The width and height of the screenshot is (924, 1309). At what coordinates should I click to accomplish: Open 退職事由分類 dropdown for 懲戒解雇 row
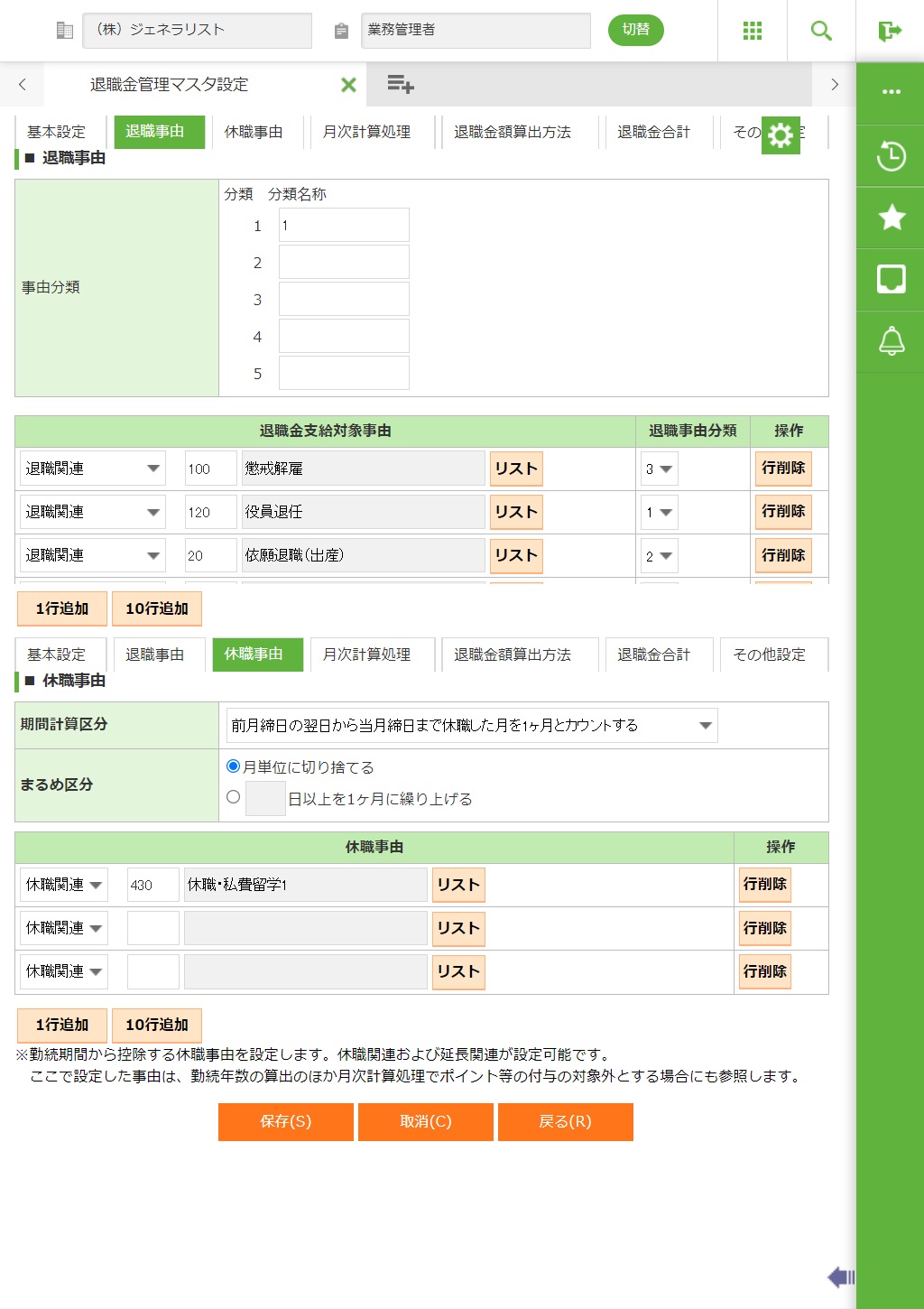tap(659, 469)
